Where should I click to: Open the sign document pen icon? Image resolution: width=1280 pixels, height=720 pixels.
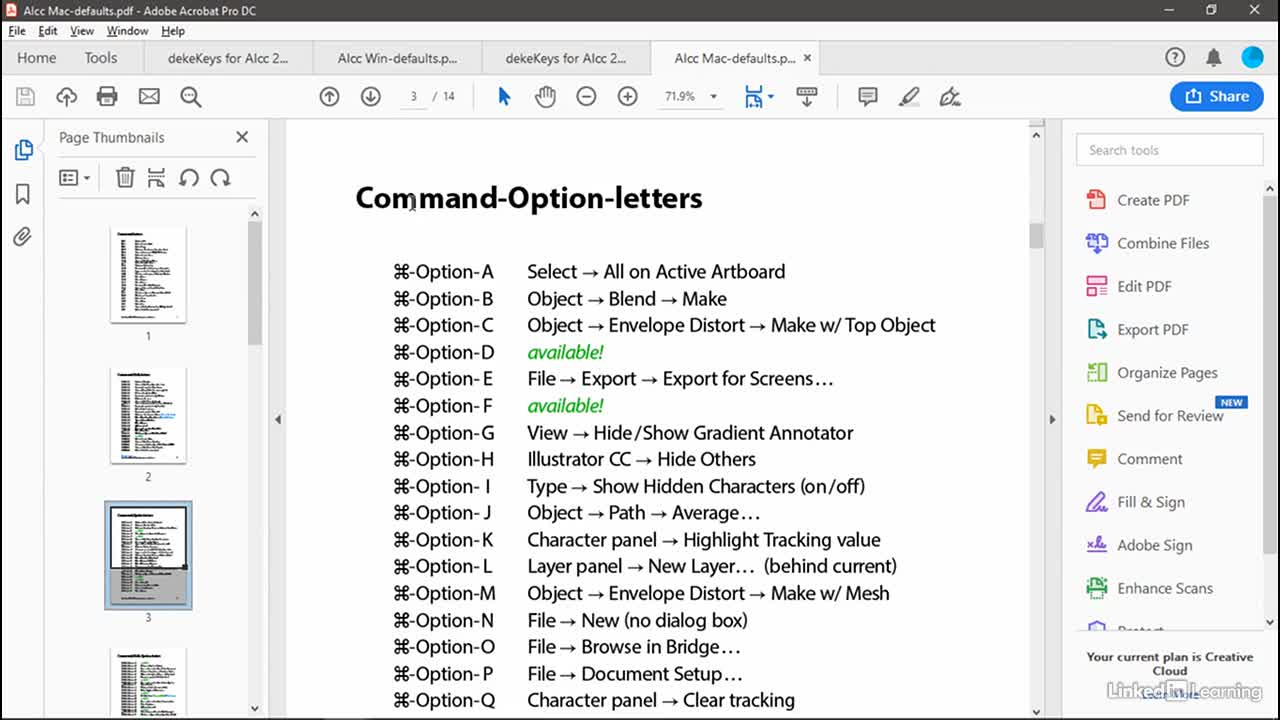tap(950, 97)
